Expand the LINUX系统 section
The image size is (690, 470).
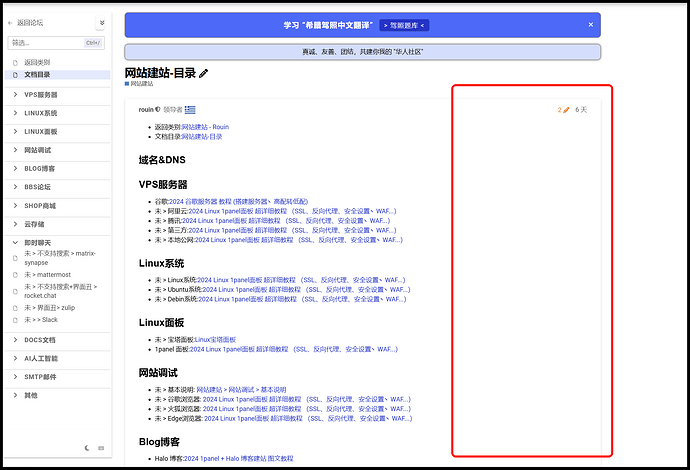(40, 113)
